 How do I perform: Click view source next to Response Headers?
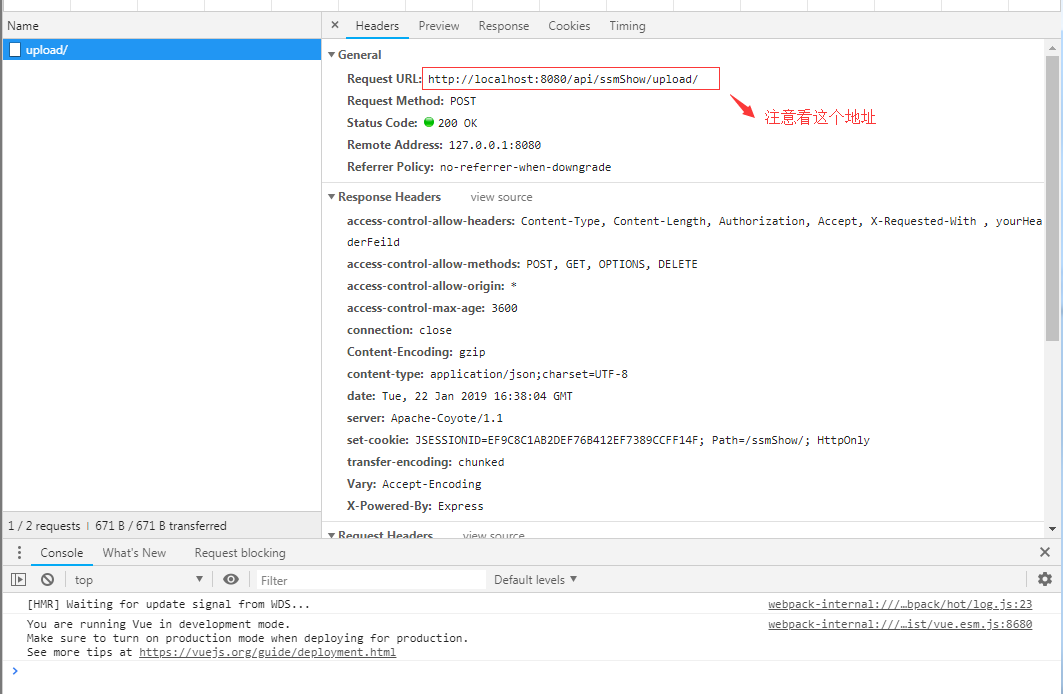click(500, 196)
